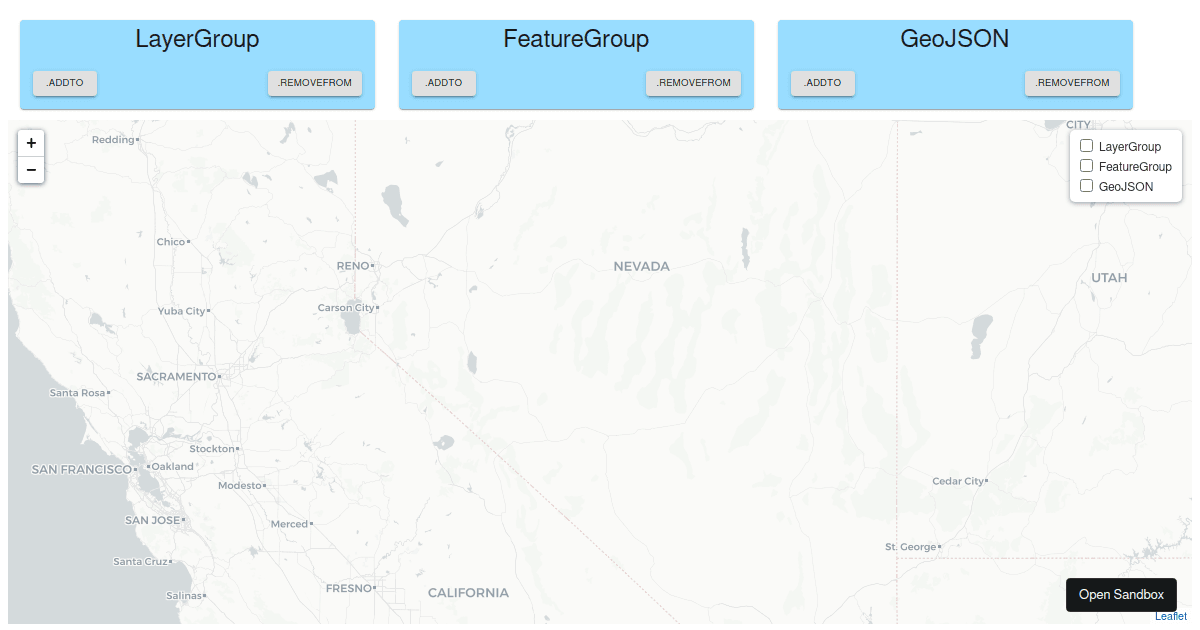This screenshot has width=1200, height=630.
Task: Click the GeoJSON panel title
Action: [954, 39]
